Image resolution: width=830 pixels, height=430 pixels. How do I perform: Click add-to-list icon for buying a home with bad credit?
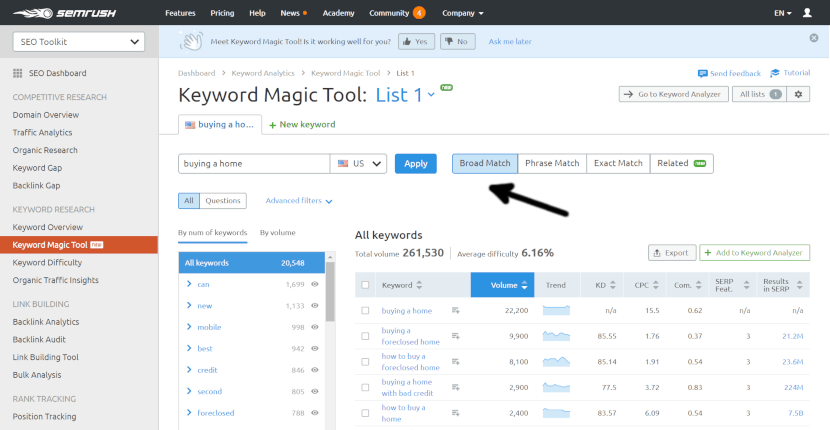point(455,387)
